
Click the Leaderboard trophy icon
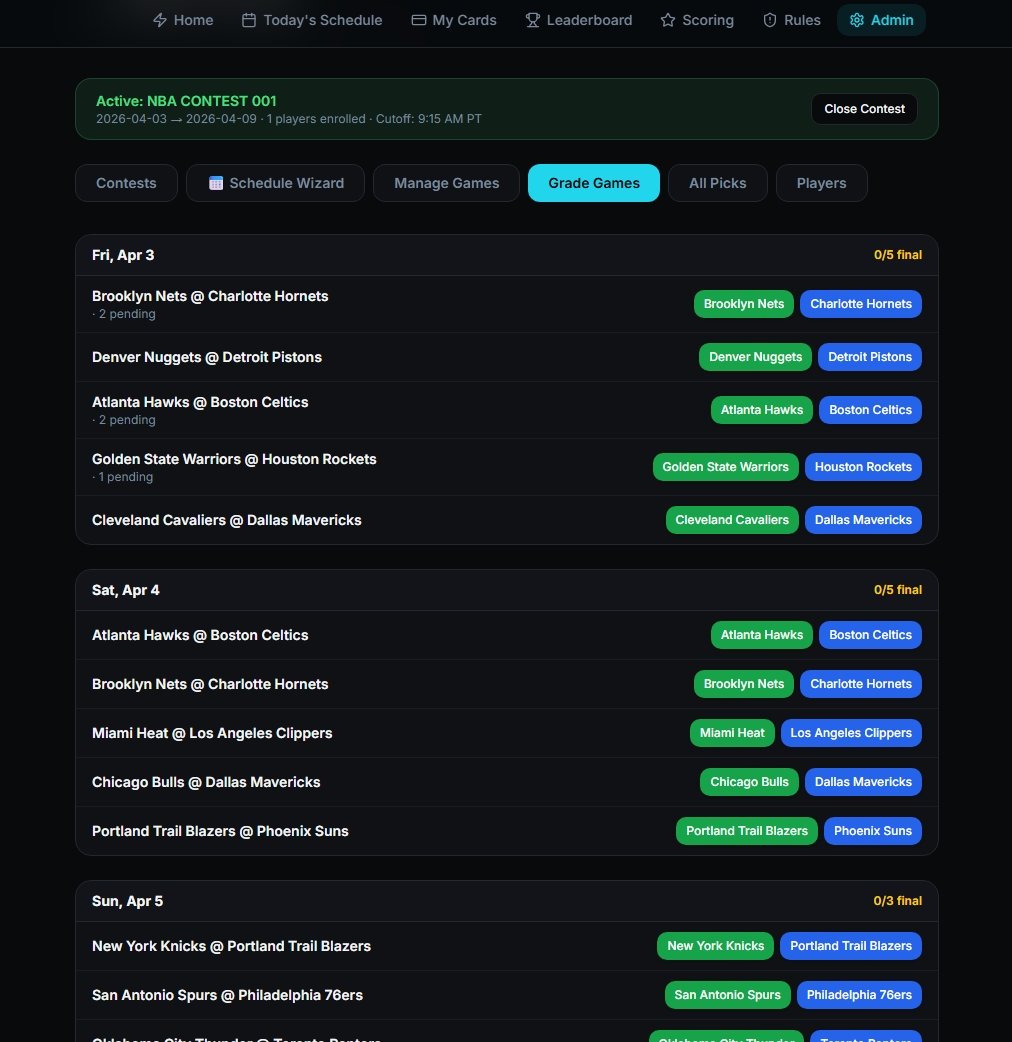pos(533,20)
